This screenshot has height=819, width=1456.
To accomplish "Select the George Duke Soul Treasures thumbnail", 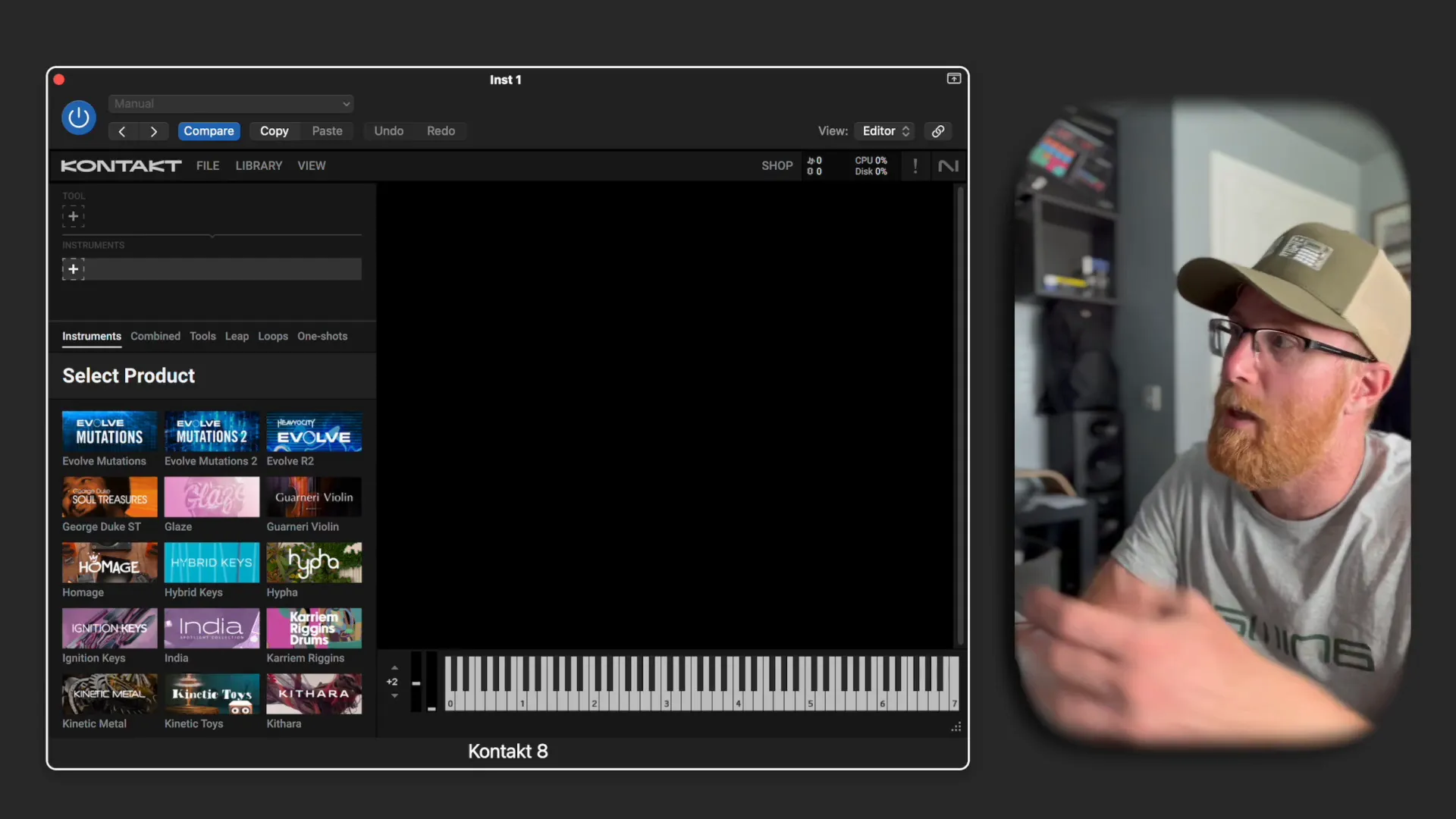I will [x=110, y=497].
